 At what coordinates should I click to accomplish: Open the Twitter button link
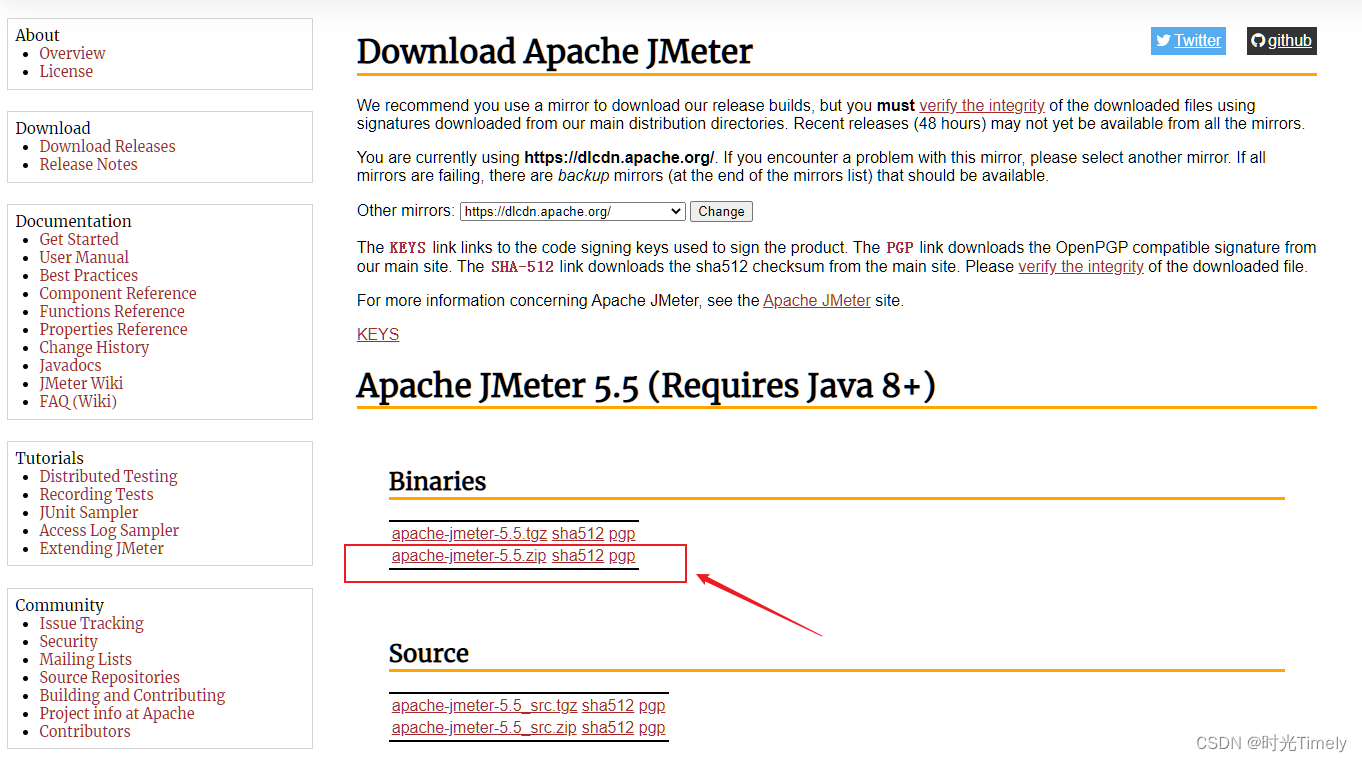1188,41
